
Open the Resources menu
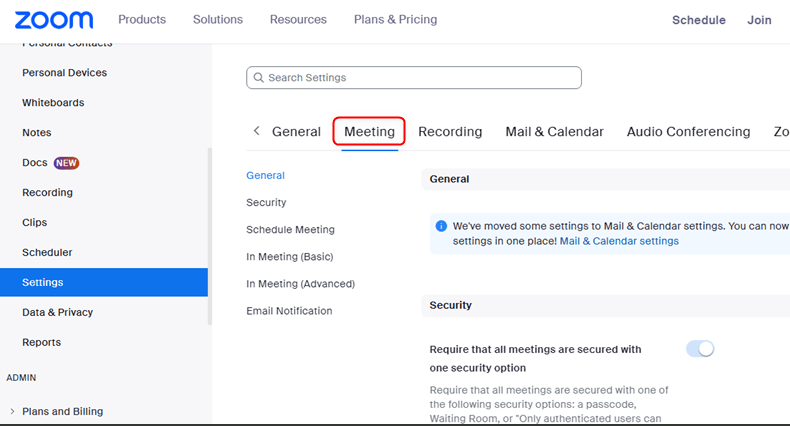tap(298, 20)
